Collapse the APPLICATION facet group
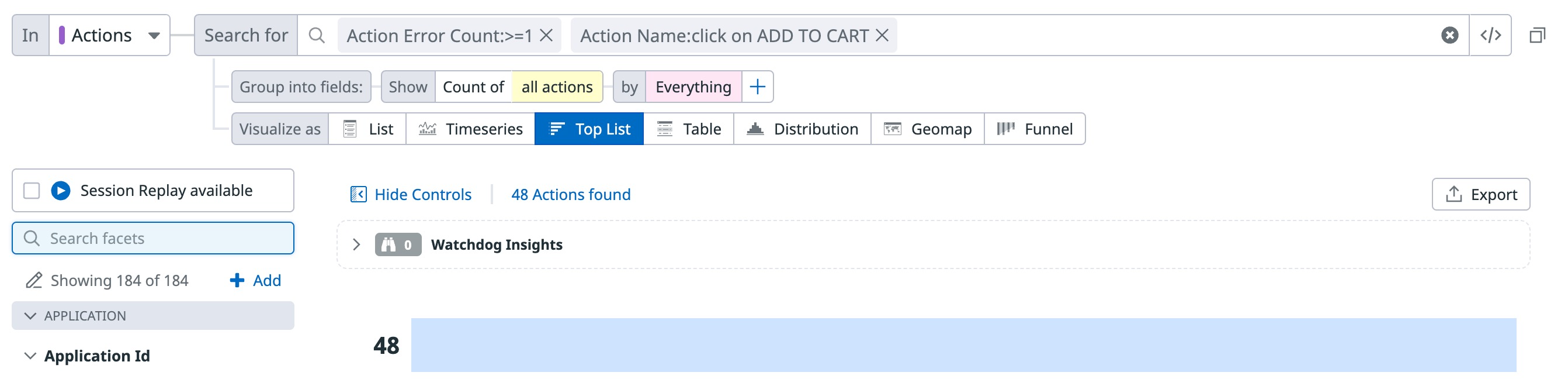Screen dimensions: 1568x379 pos(30,316)
